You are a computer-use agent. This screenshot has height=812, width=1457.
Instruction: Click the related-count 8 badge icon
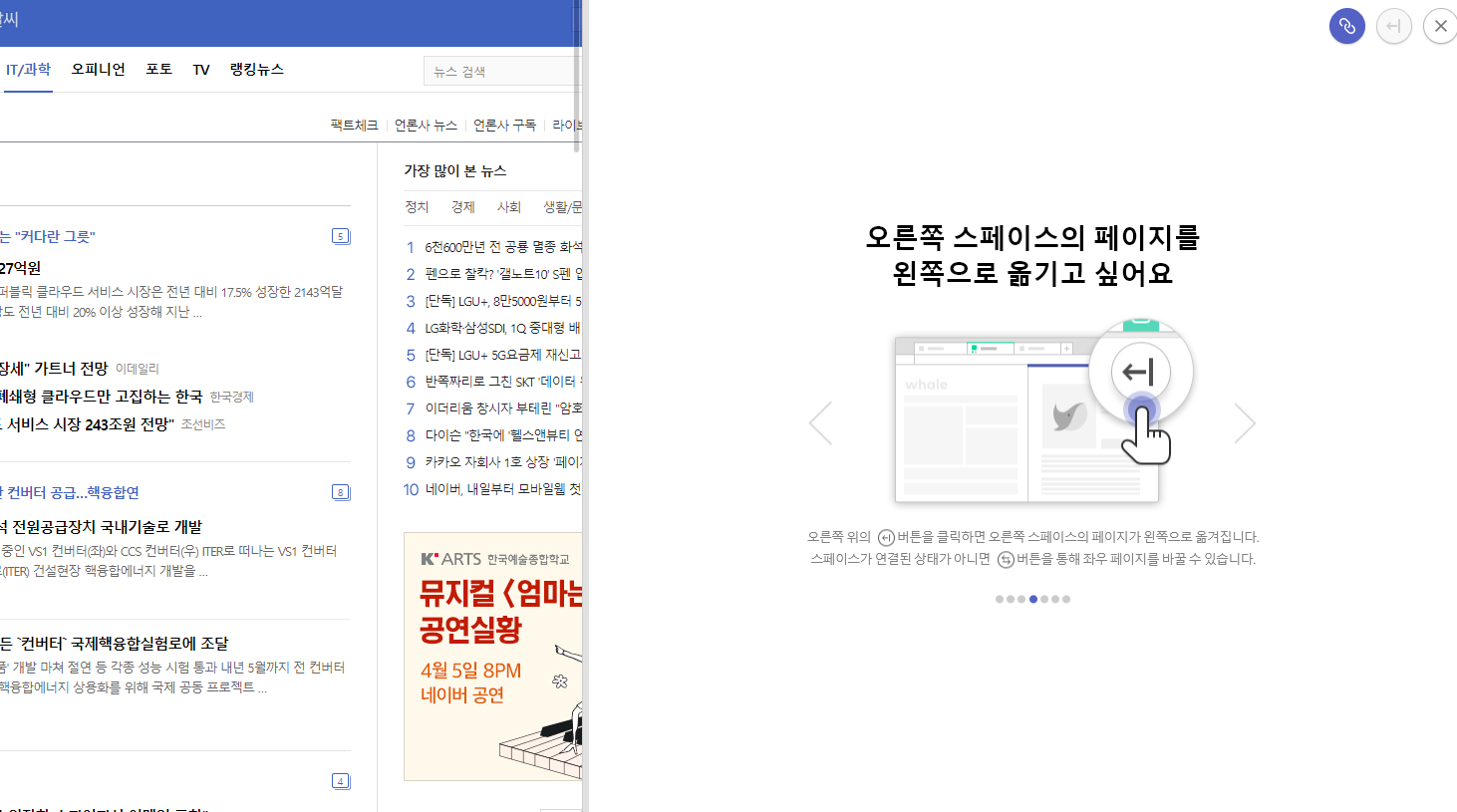pos(341,492)
